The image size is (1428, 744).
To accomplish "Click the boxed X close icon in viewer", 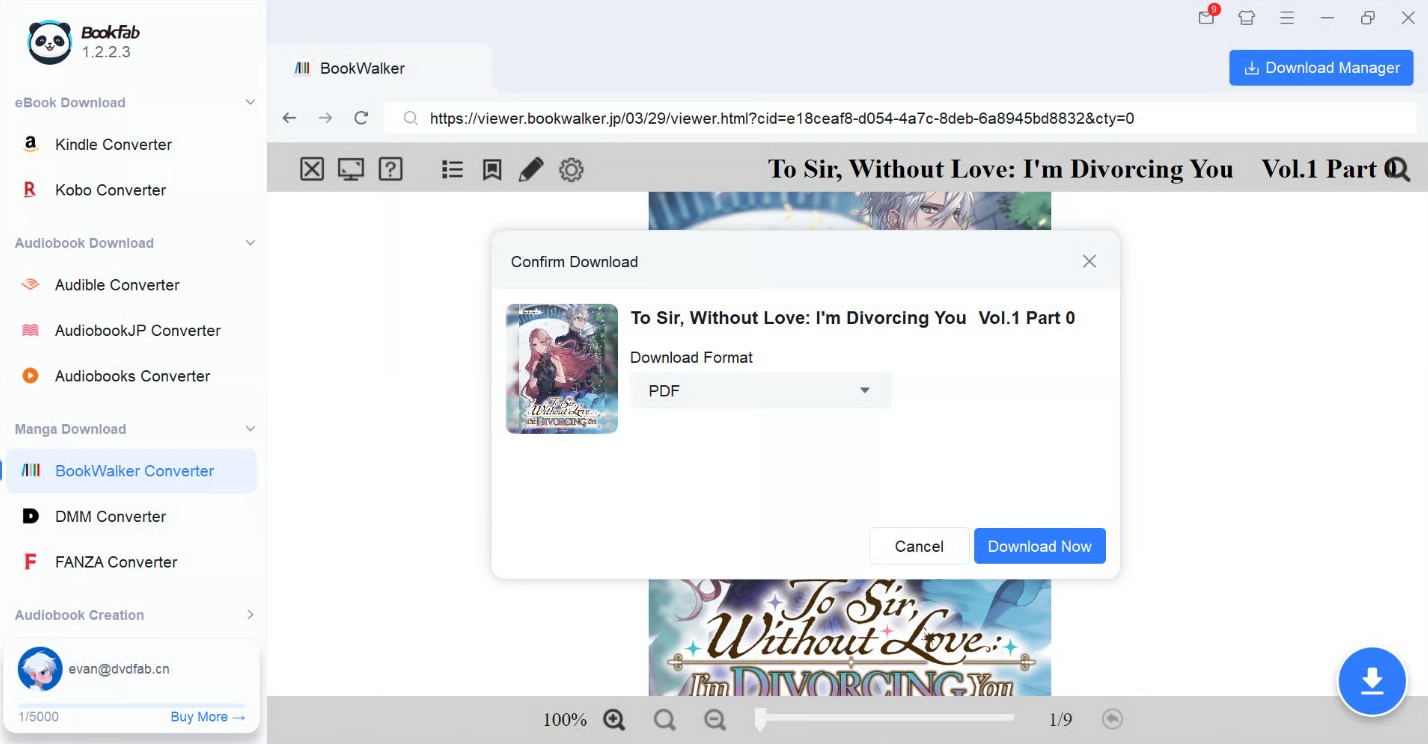I will point(311,168).
